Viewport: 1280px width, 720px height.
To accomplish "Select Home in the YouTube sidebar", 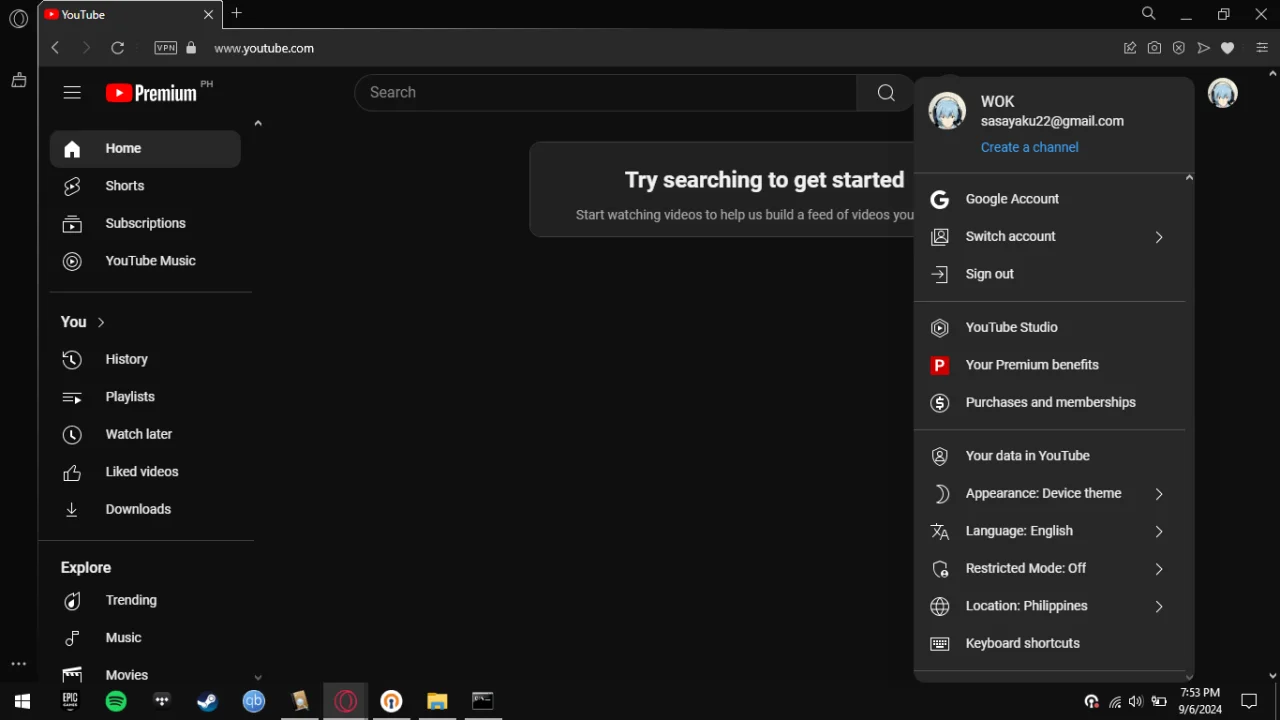I will click(x=145, y=149).
